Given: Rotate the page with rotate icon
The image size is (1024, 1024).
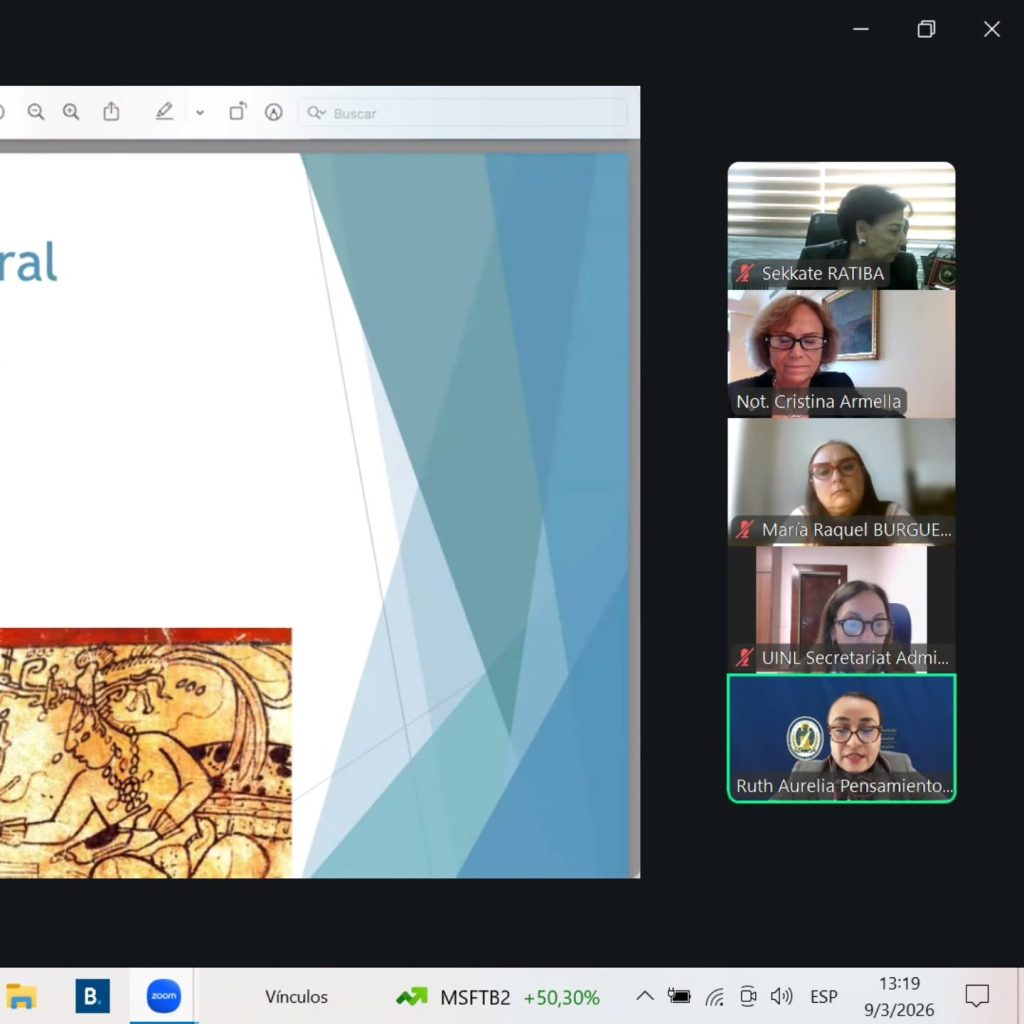Looking at the screenshot, I should (x=237, y=112).
